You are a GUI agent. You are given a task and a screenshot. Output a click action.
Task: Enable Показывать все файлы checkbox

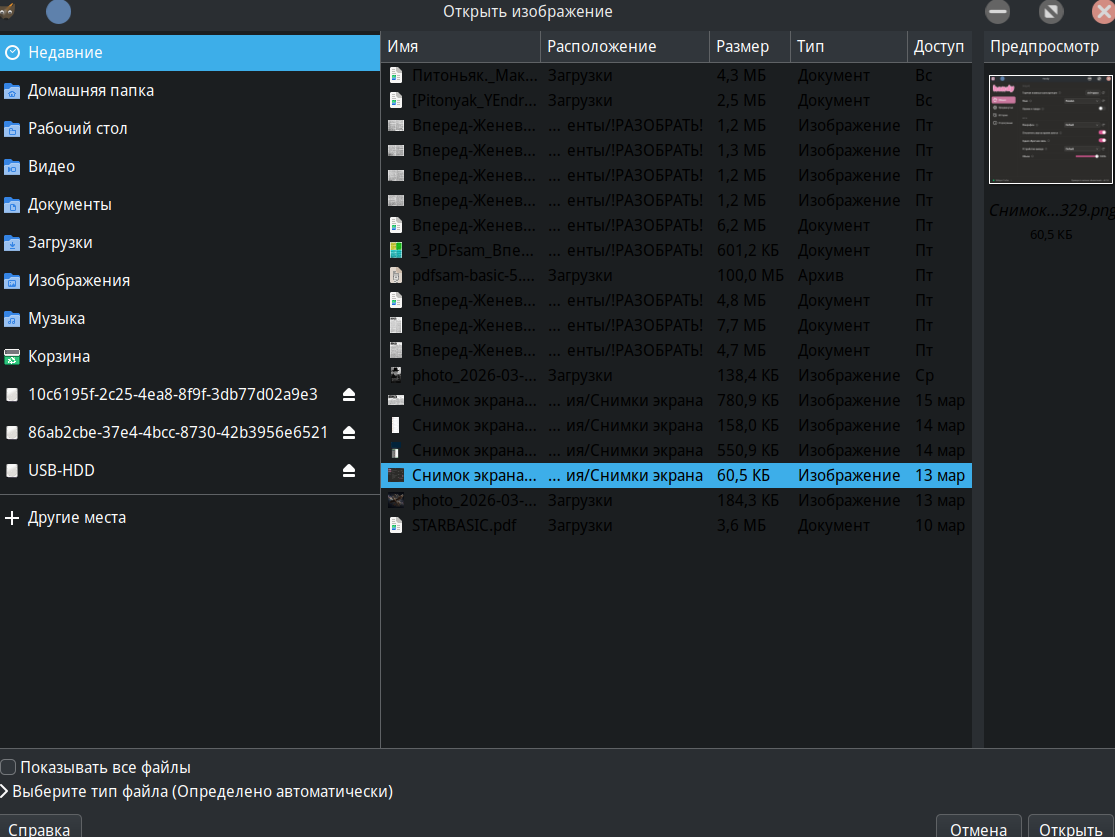8,767
